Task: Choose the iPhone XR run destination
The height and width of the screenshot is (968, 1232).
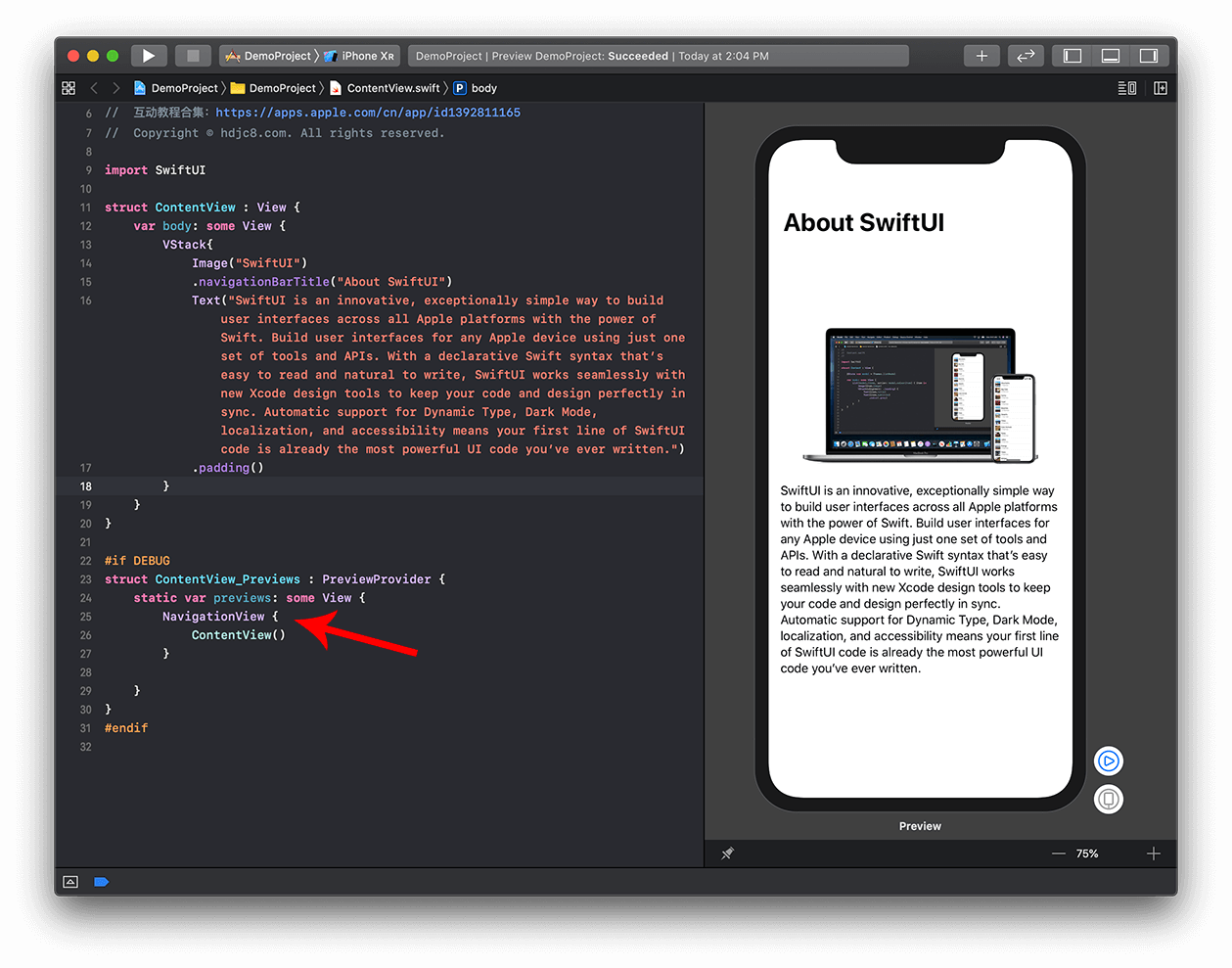Action: [359, 56]
